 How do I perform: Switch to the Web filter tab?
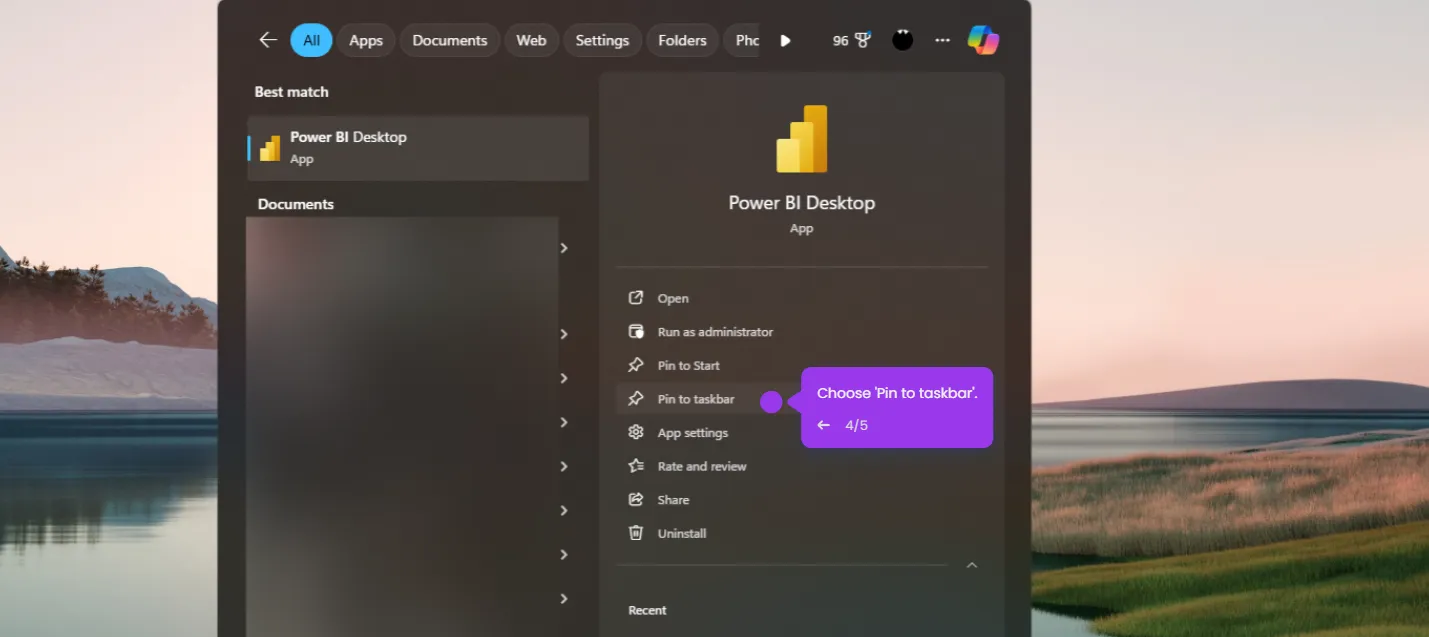point(531,40)
